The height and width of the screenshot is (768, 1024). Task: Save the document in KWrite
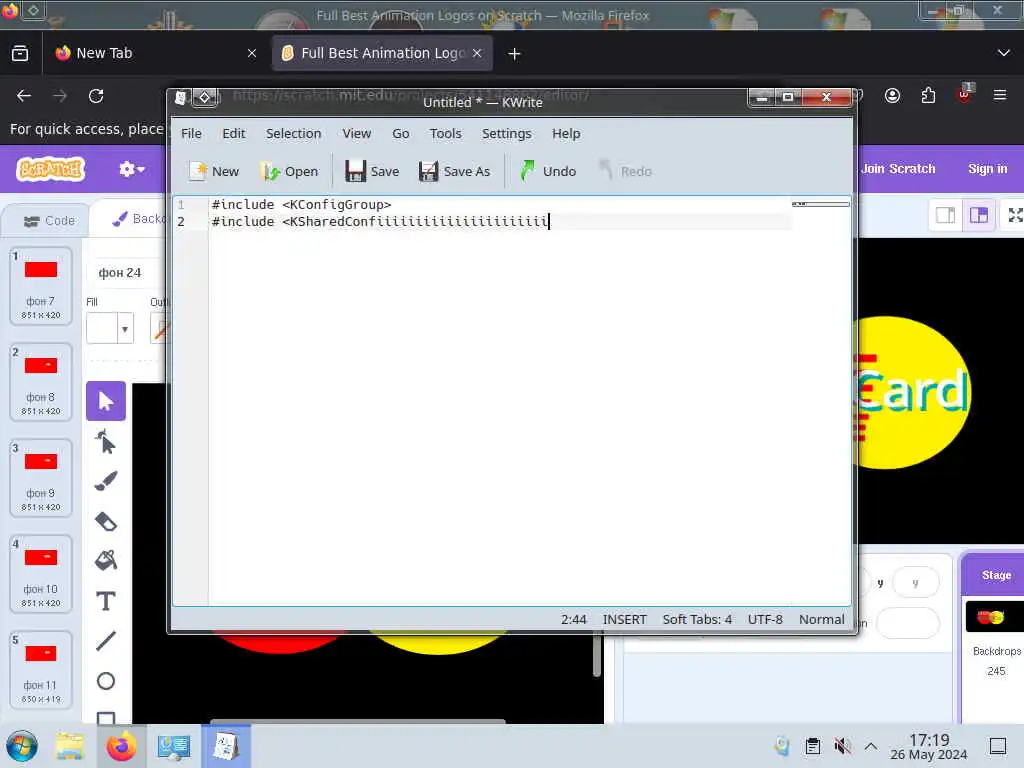point(372,171)
